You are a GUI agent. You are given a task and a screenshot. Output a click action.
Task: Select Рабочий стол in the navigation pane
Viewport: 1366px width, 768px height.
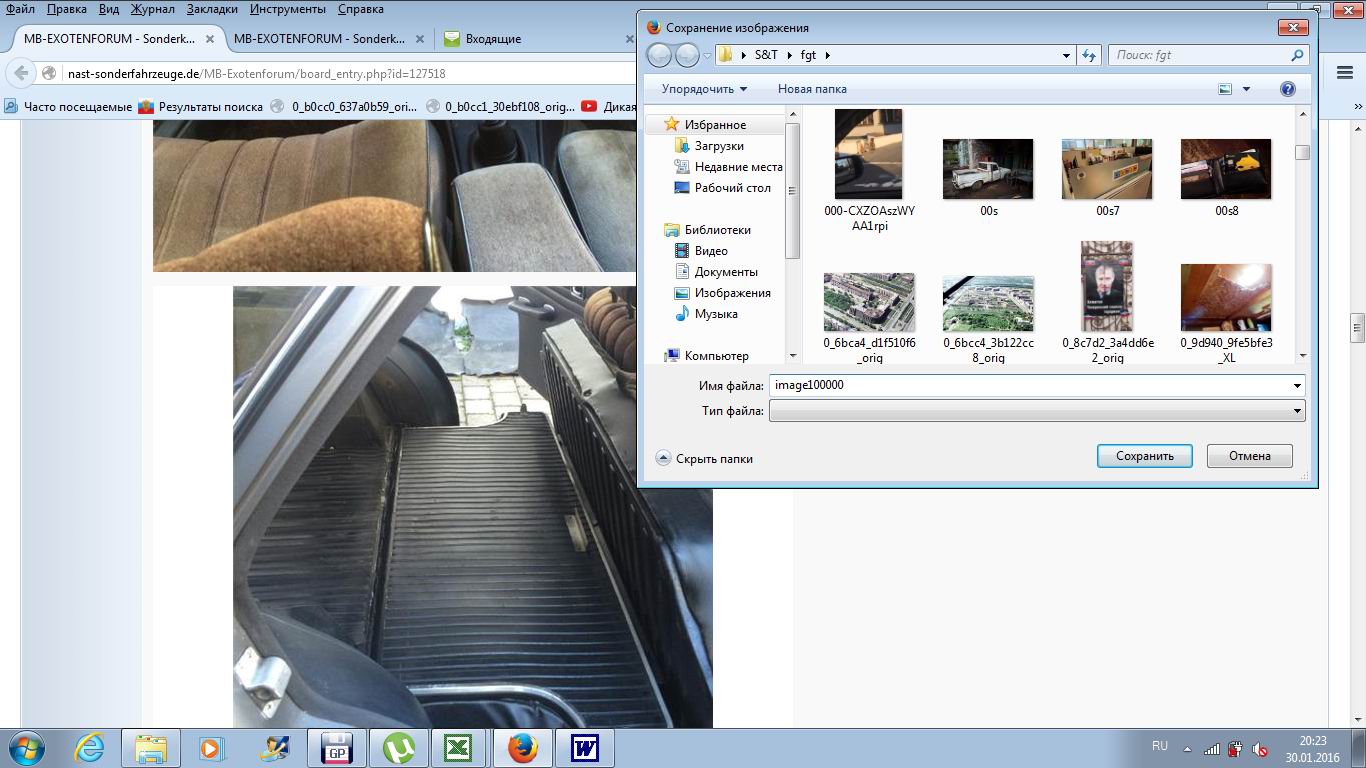point(732,188)
